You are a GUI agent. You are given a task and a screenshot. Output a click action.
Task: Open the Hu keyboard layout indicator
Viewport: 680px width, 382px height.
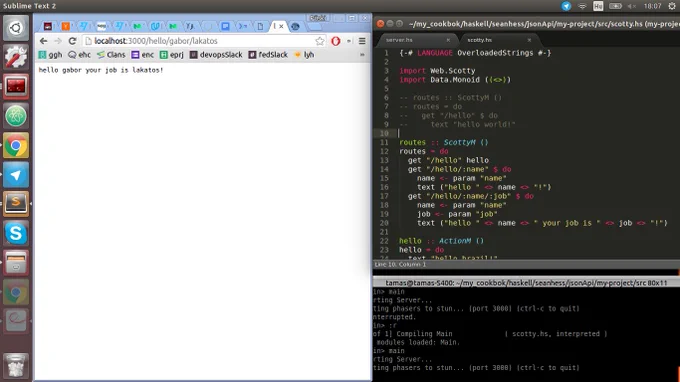click(x=598, y=6)
